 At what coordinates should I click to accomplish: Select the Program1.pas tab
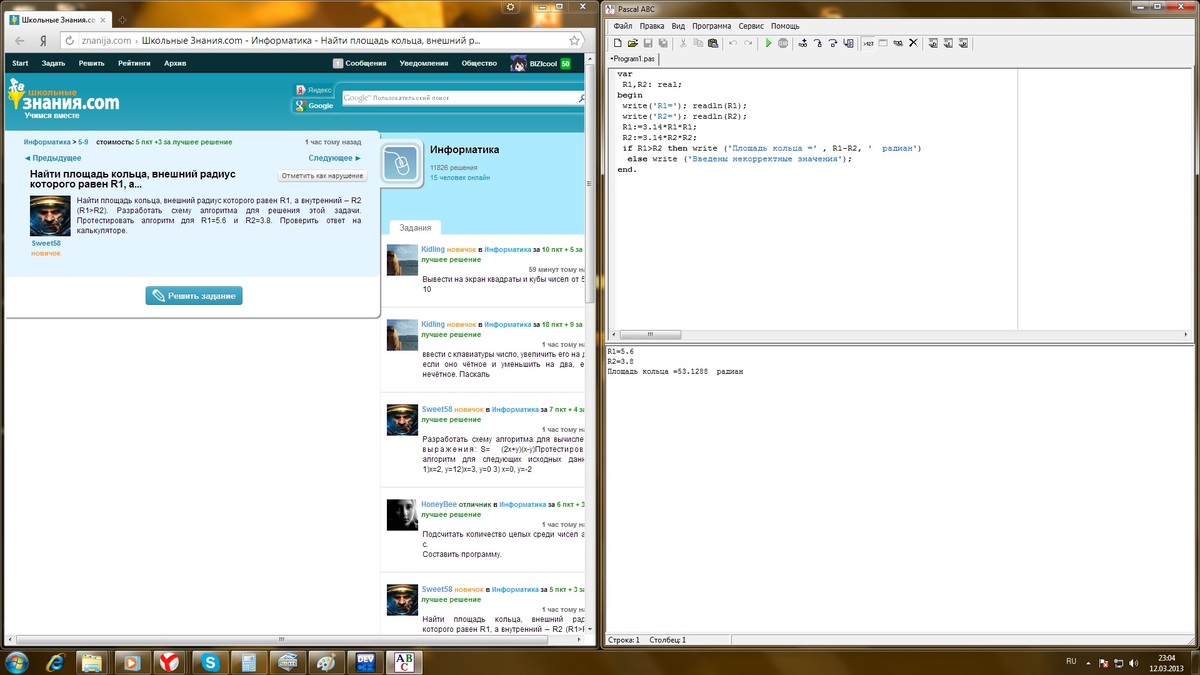tap(631, 59)
